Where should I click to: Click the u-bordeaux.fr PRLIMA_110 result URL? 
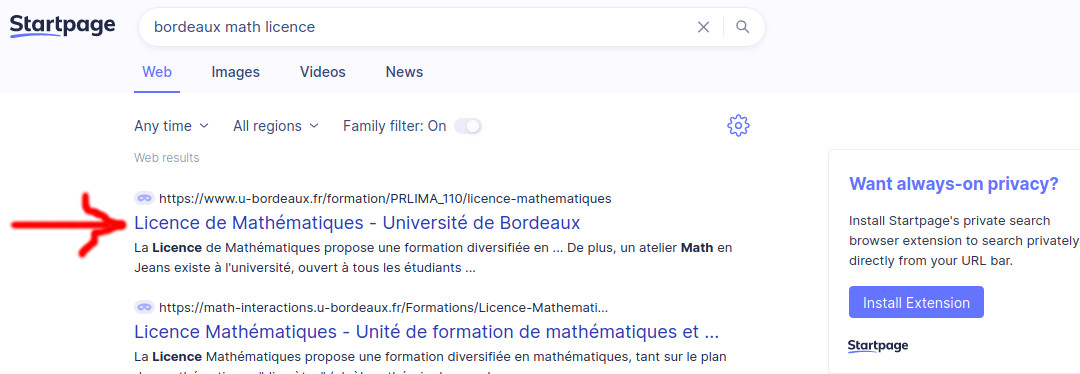click(385, 198)
